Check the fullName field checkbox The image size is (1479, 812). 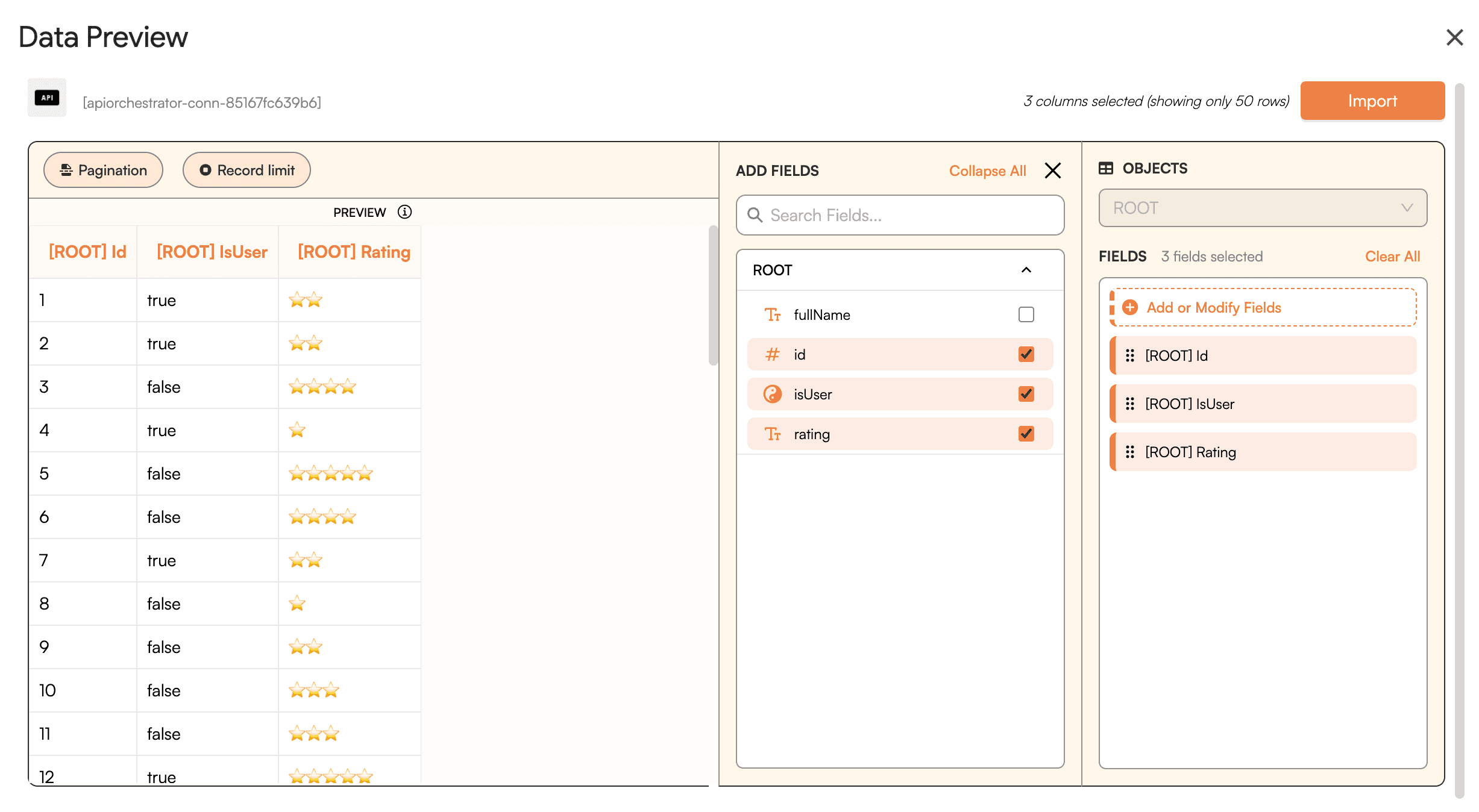click(x=1026, y=314)
